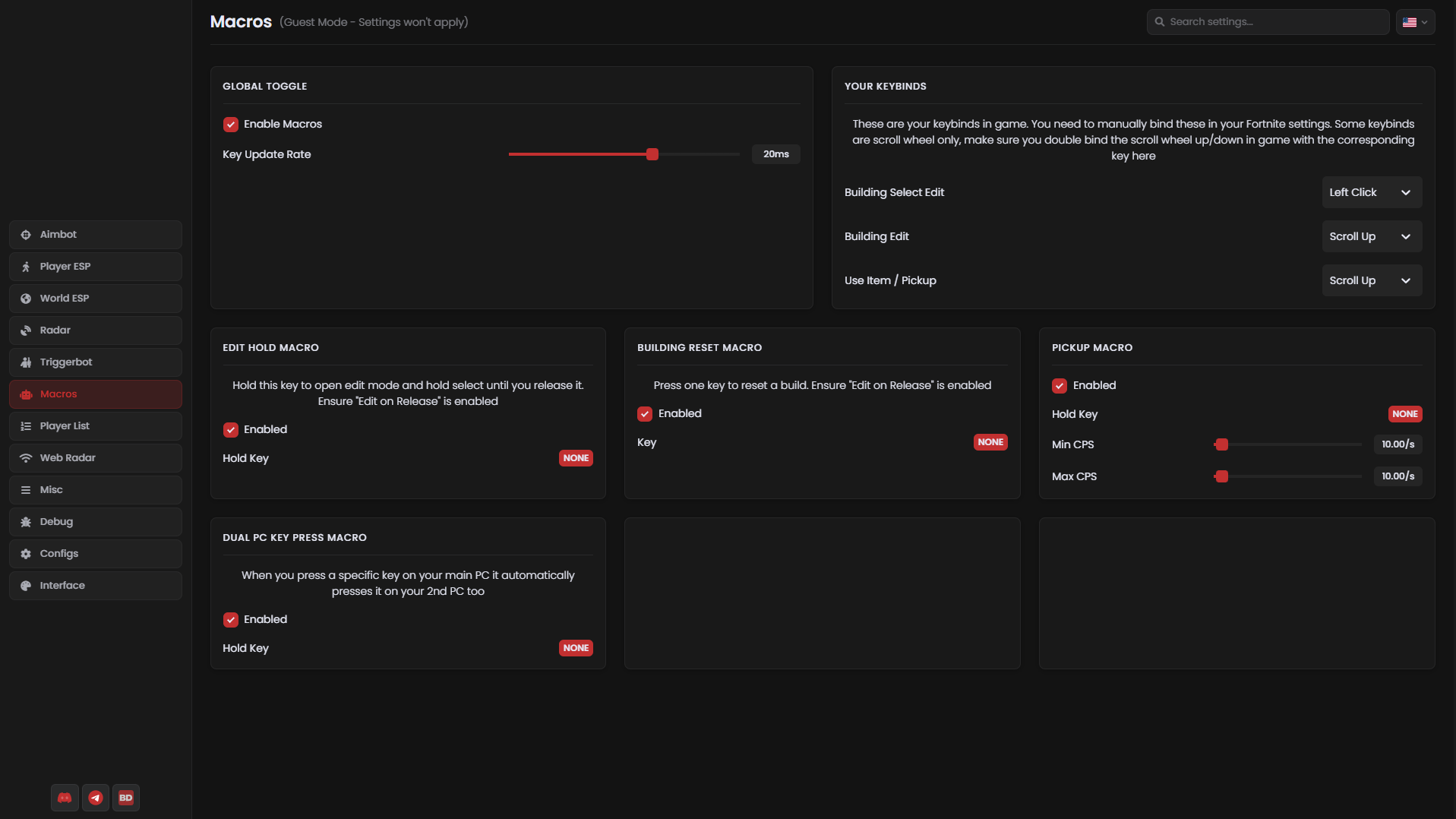The height and width of the screenshot is (819, 1456).
Task: Click the magnifier icon in search box
Action: (x=1160, y=22)
